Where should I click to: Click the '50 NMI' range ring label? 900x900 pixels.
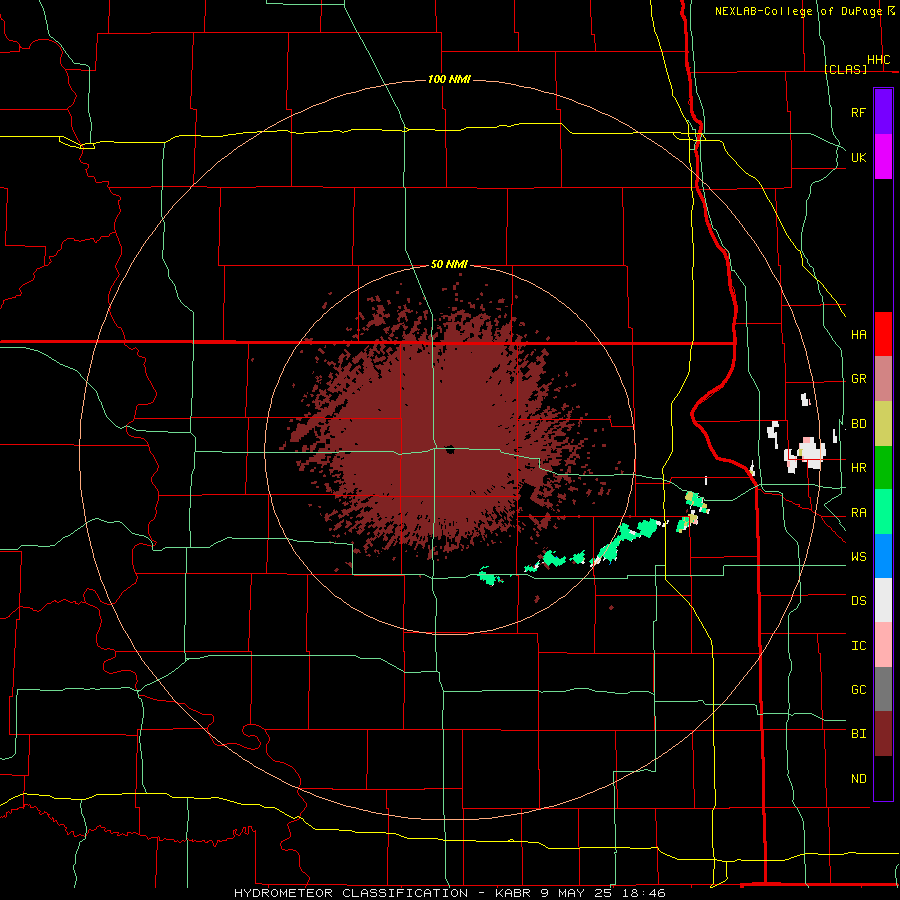coord(449,264)
